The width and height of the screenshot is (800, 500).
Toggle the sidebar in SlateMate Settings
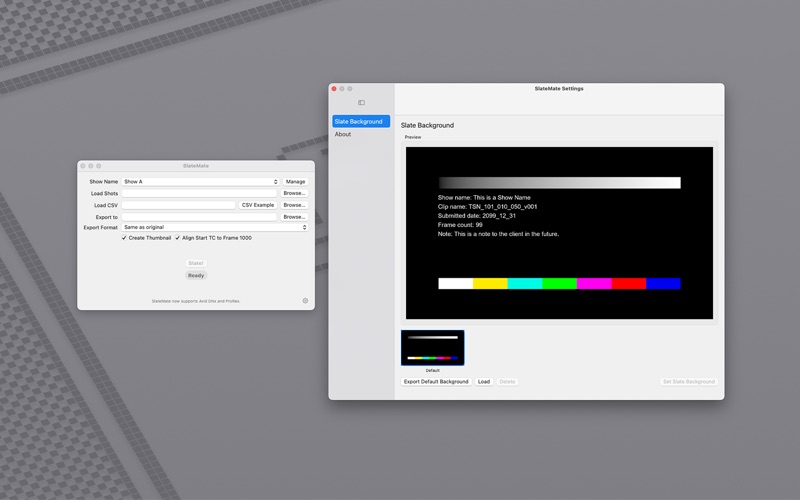tap(361, 103)
